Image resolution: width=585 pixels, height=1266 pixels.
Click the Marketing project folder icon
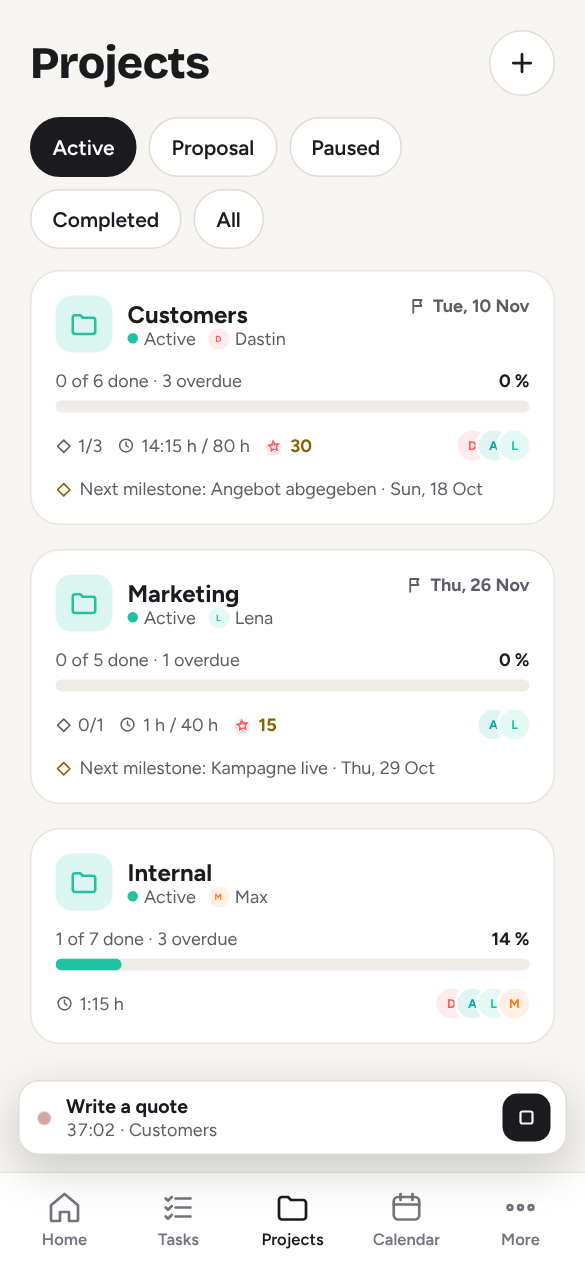pyautogui.click(x=84, y=603)
